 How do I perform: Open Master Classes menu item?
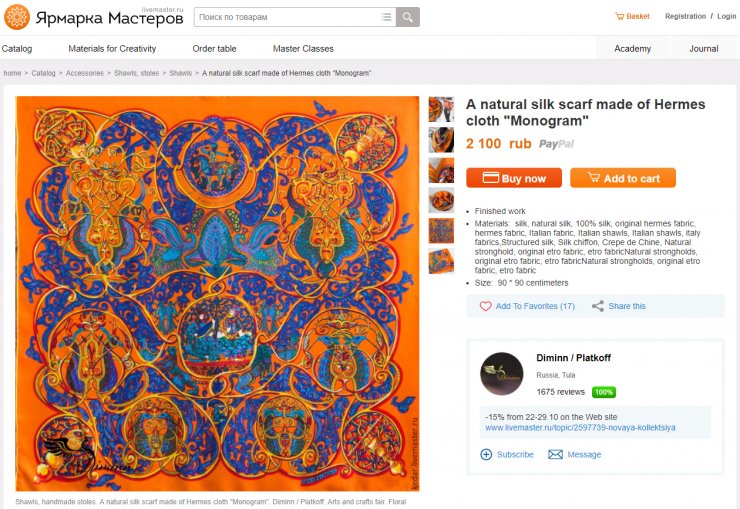pos(303,49)
